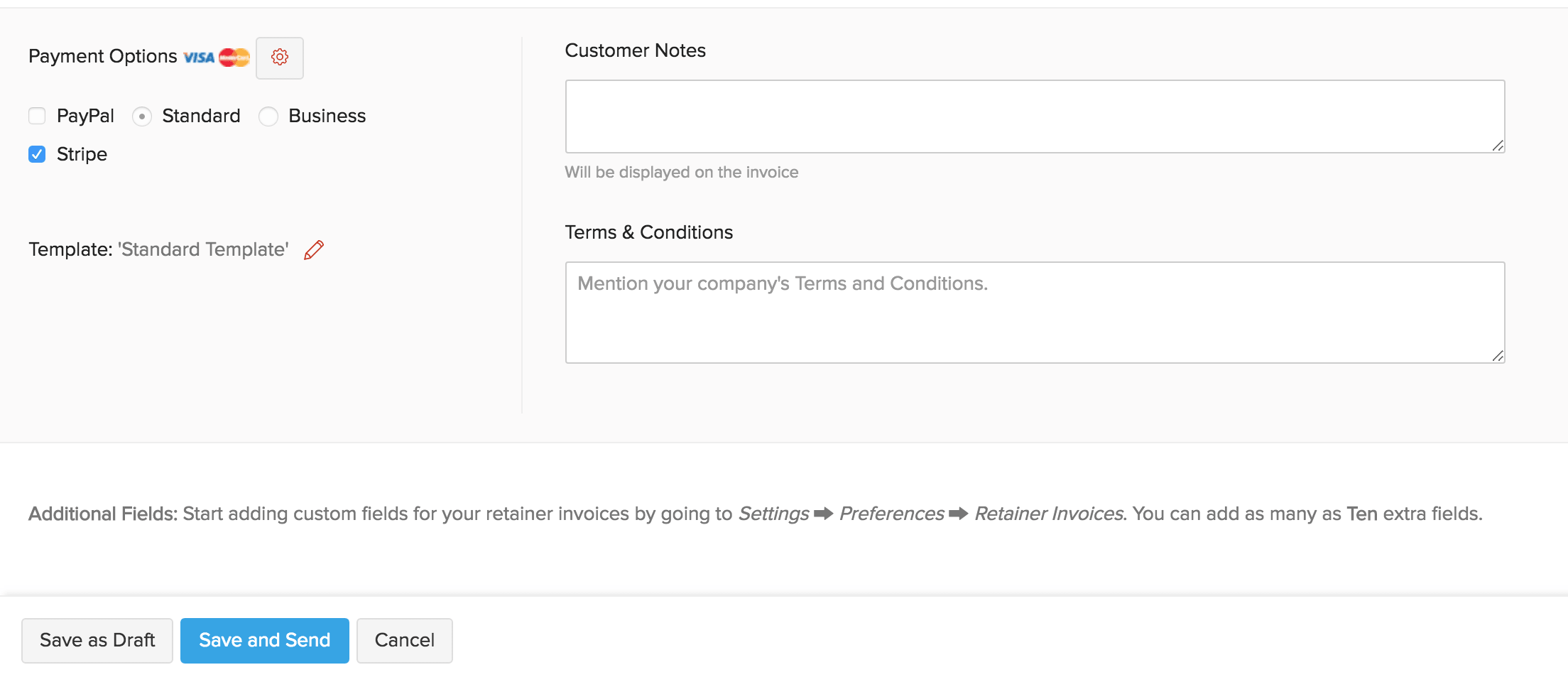Select the Standard PayPal option
The width and height of the screenshot is (1568, 682).
[x=142, y=116]
